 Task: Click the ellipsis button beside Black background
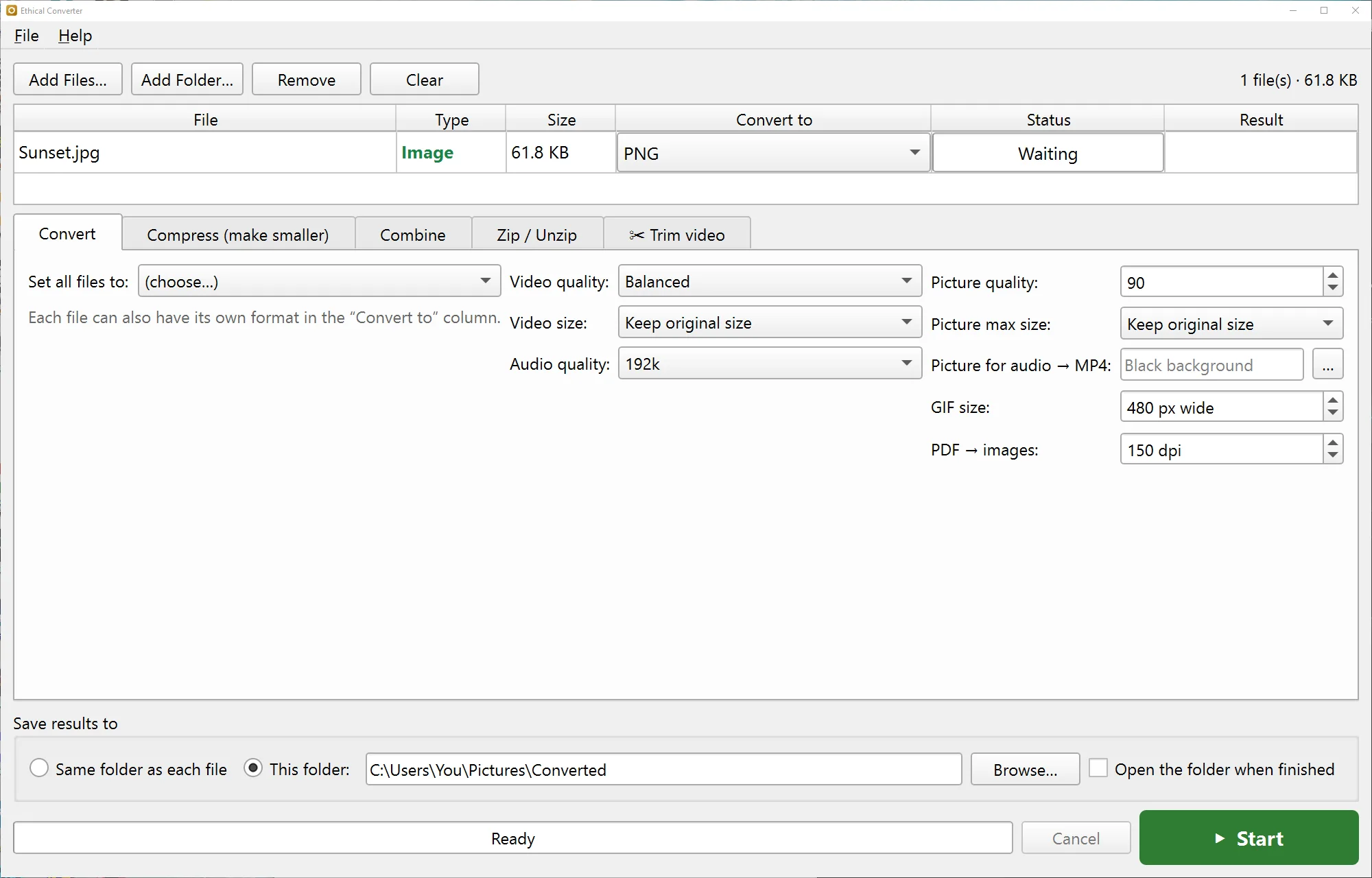point(1327,365)
